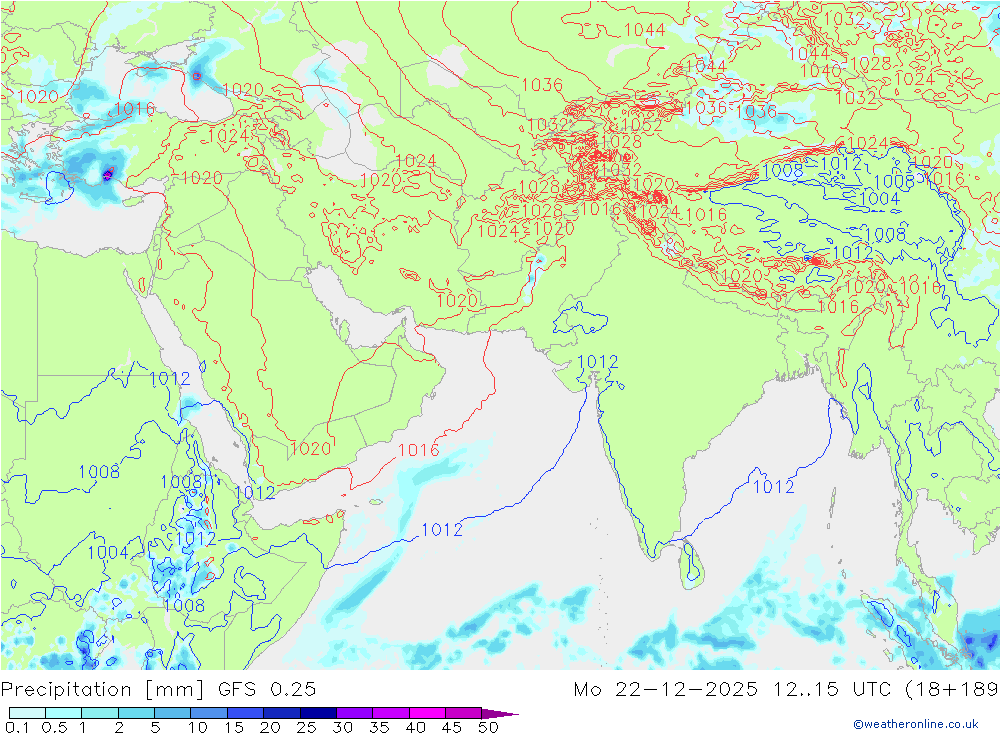The width and height of the screenshot is (1000, 733).
Task: Click the red '1016' label over Arabian Sea
Action: pos(419,450)
